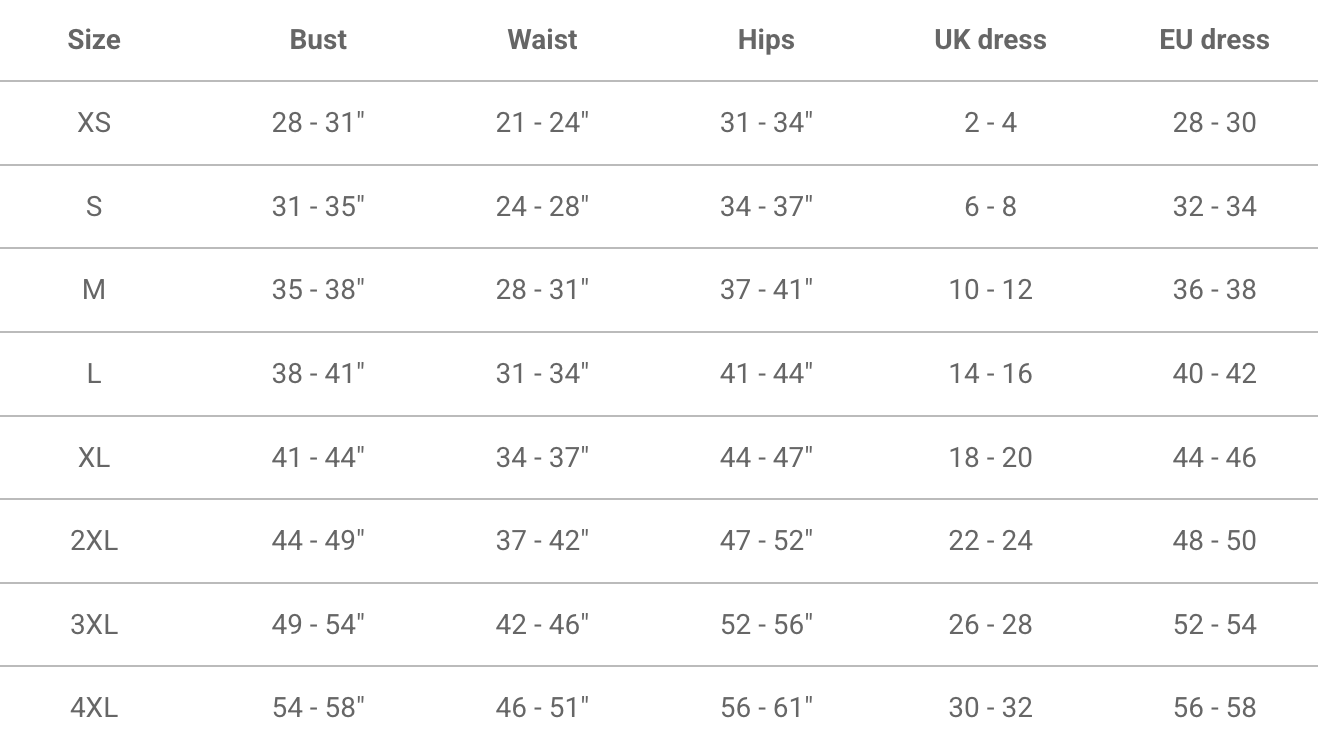The width and height of the screenshot is (1318, 742).
Task: Click the bust measurement for size 3XL
Action: coord(318,625)
